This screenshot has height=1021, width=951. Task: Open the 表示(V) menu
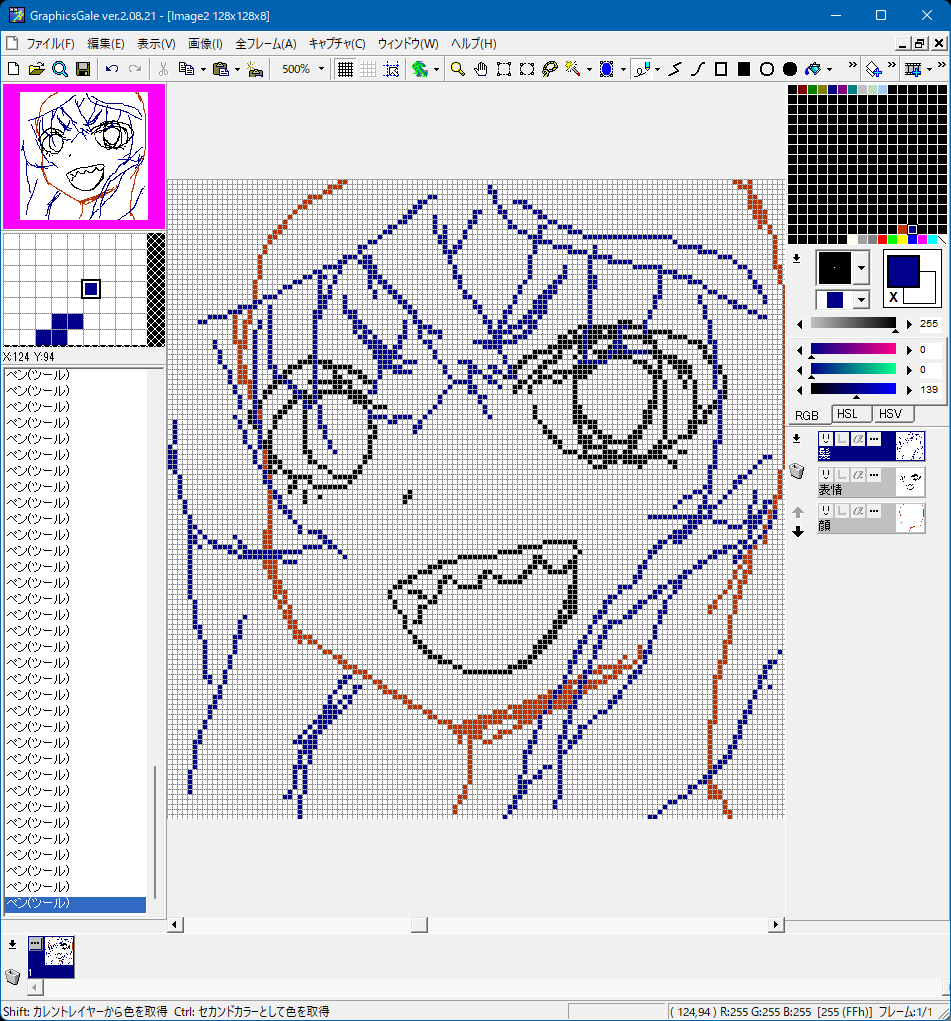coord(156,44)
